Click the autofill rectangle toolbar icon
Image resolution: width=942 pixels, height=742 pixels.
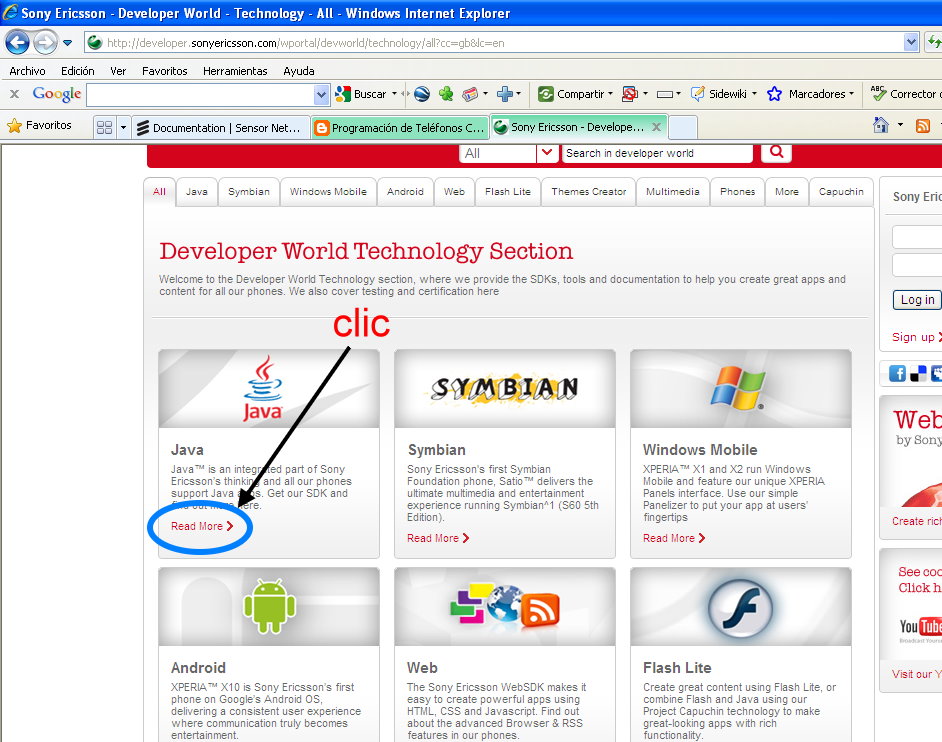(664, 94)
